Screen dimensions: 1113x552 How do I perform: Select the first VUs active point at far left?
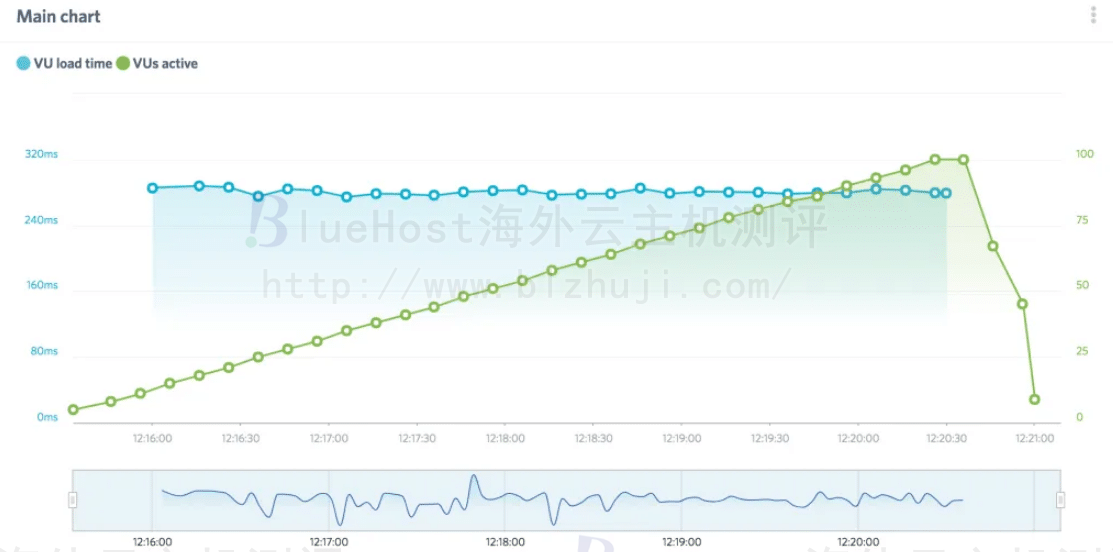73,409
